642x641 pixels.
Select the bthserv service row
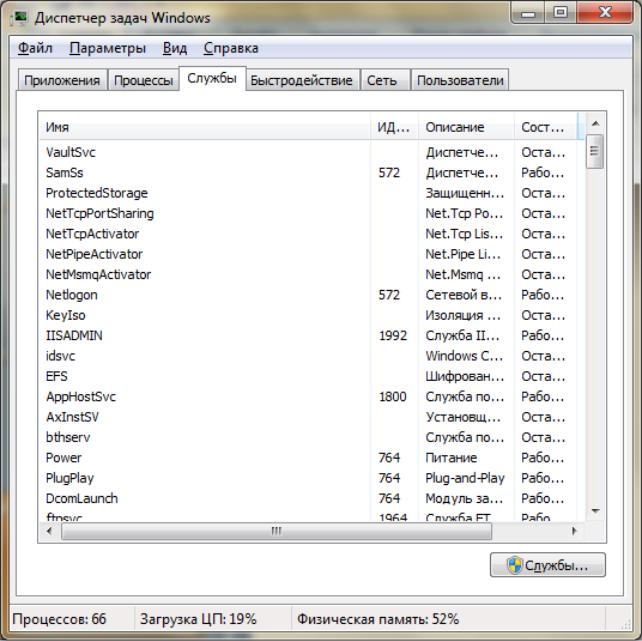(308, 438)
